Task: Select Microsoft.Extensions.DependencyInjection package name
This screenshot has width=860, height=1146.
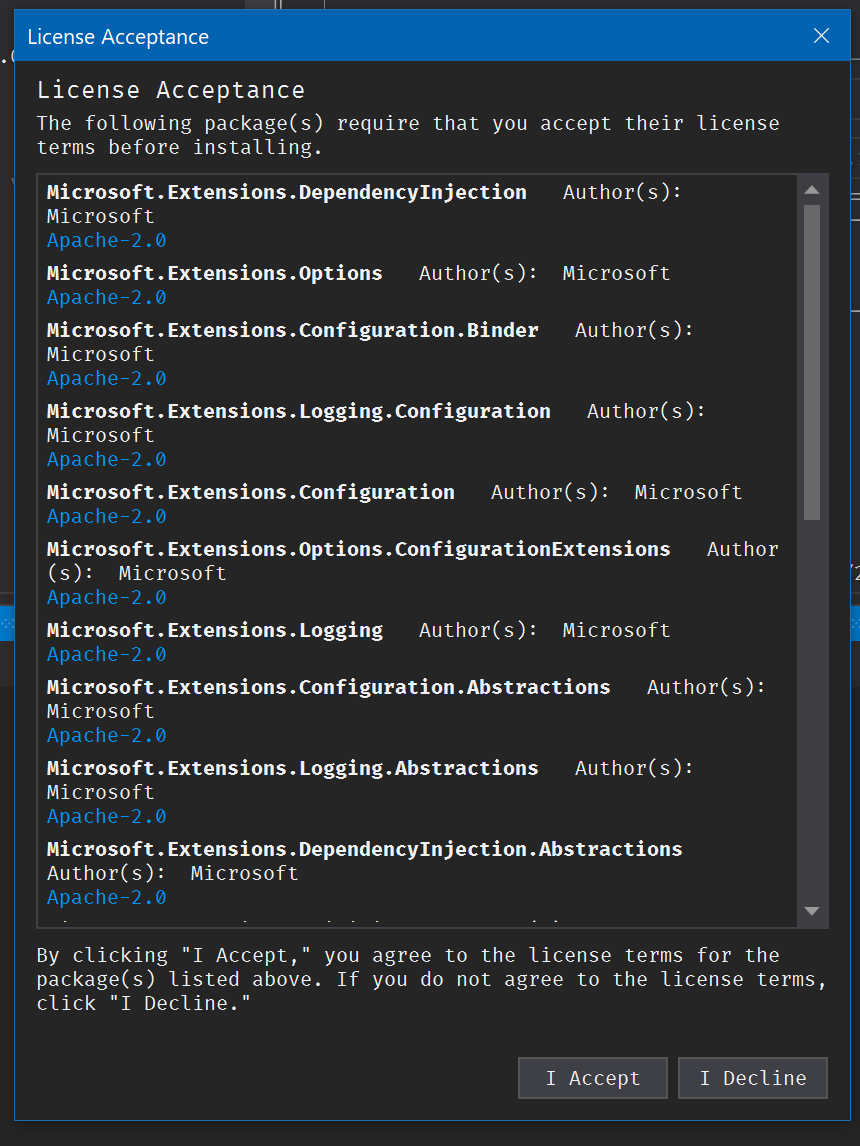Action: 286,192
